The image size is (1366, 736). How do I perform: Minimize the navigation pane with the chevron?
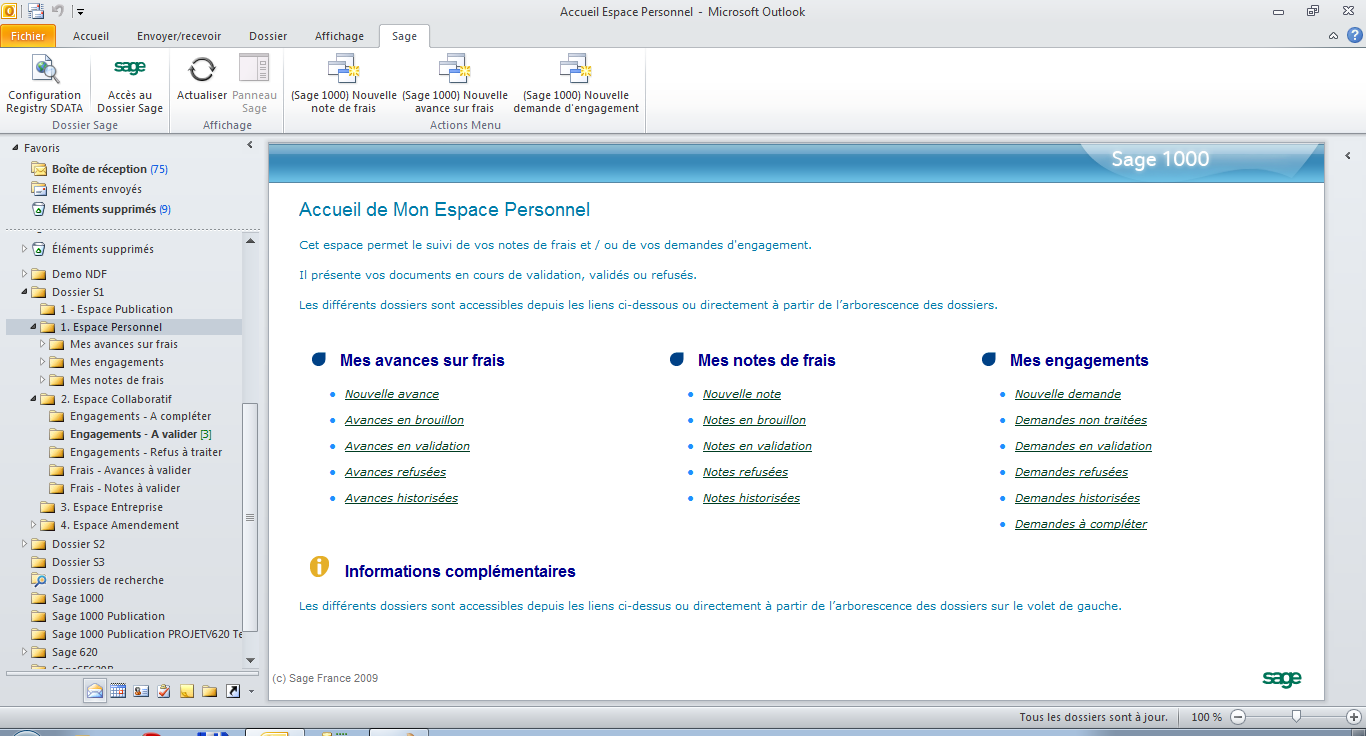tap(250, 146)
